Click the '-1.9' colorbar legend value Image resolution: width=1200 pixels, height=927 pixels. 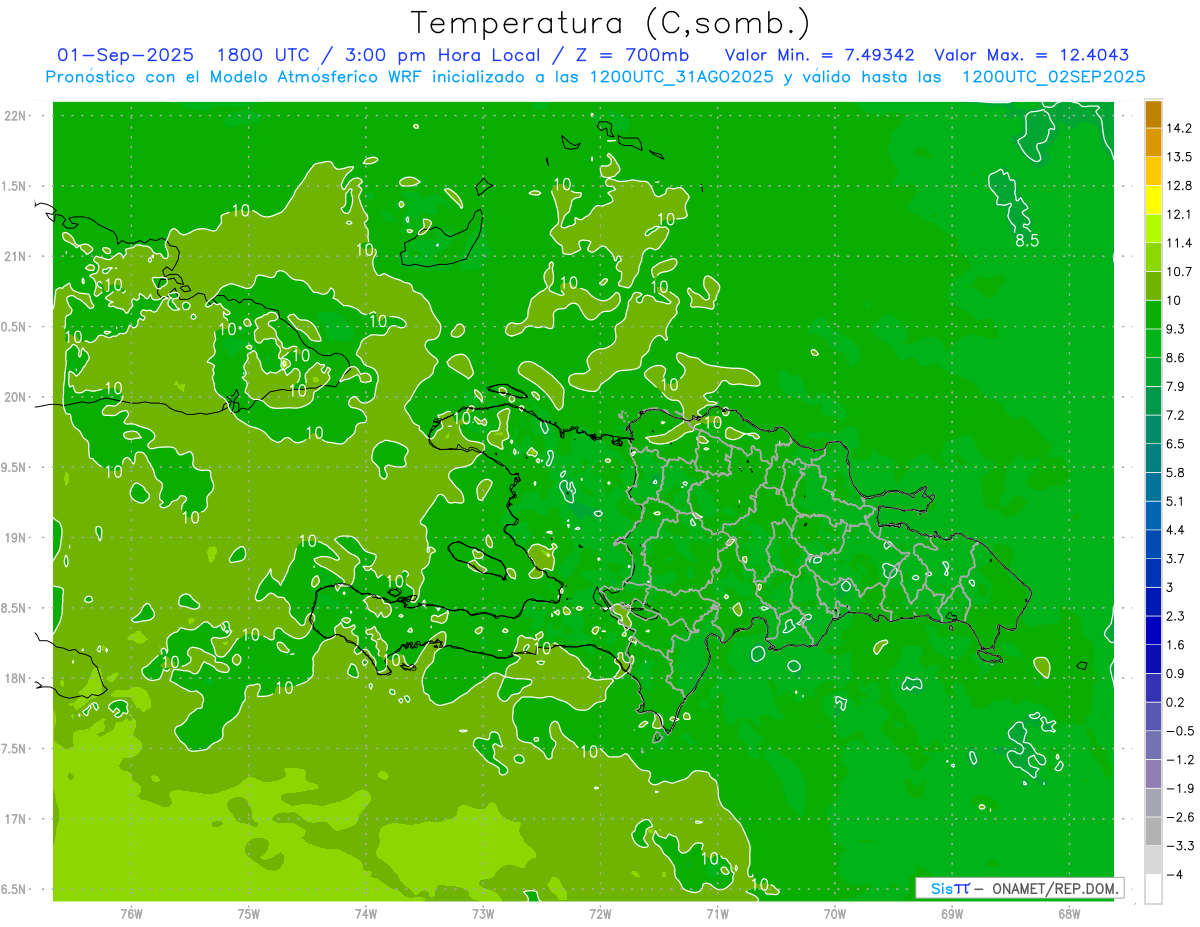click(x=1179, y=788)
